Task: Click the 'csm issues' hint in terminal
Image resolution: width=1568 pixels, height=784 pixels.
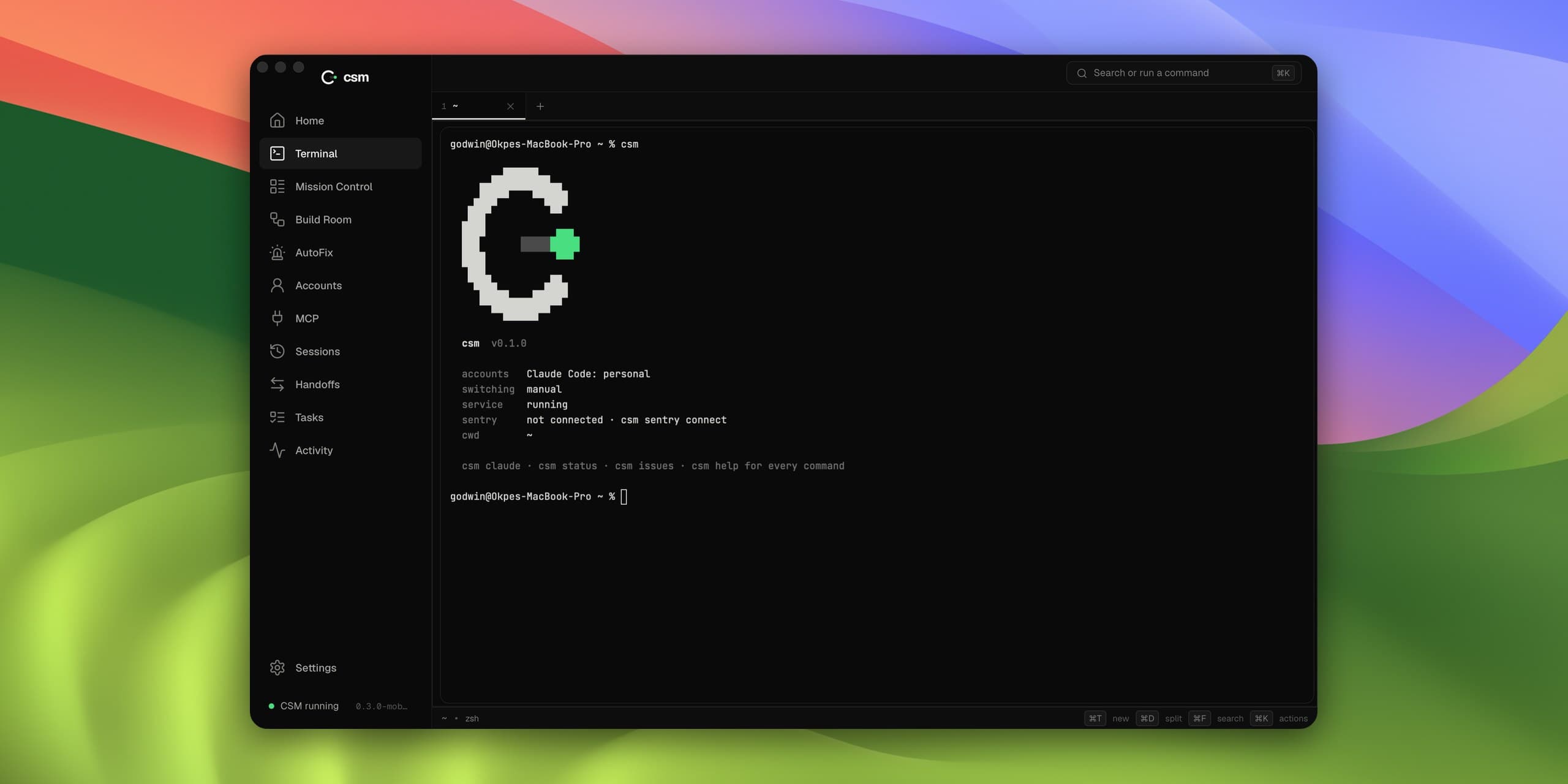Action: [x=644, y=466]
